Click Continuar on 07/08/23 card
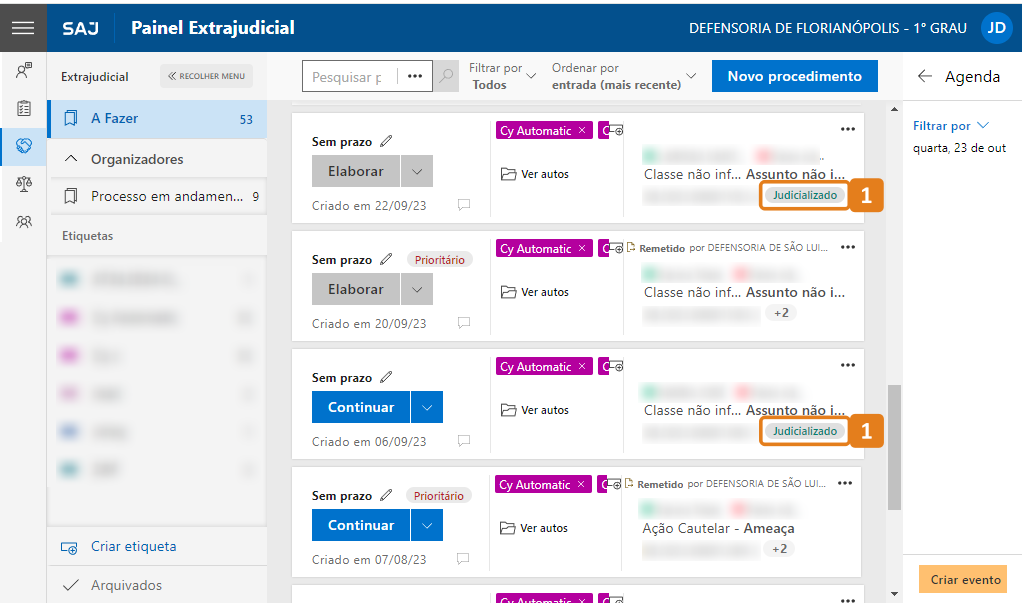Viewport: 1022px width, 603px height. 360,525
